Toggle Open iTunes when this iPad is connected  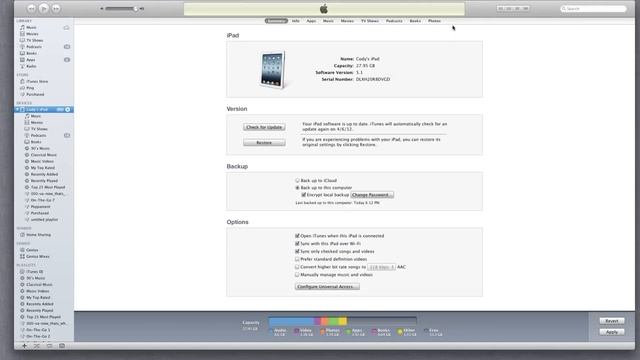click(297, 236)
